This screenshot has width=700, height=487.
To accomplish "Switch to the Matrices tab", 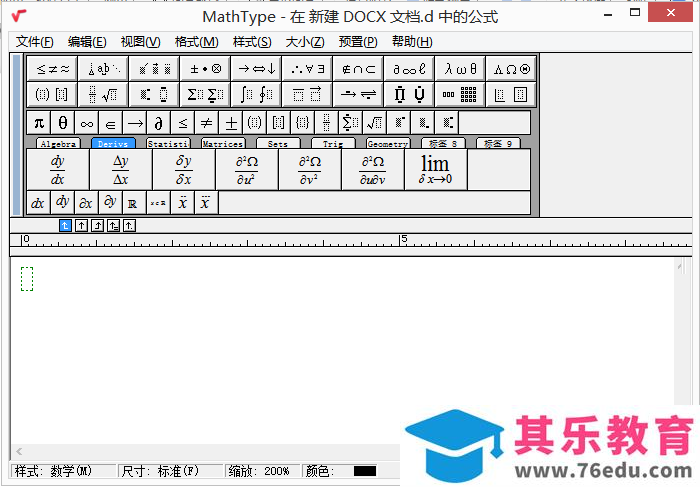I will pos(223,143).
